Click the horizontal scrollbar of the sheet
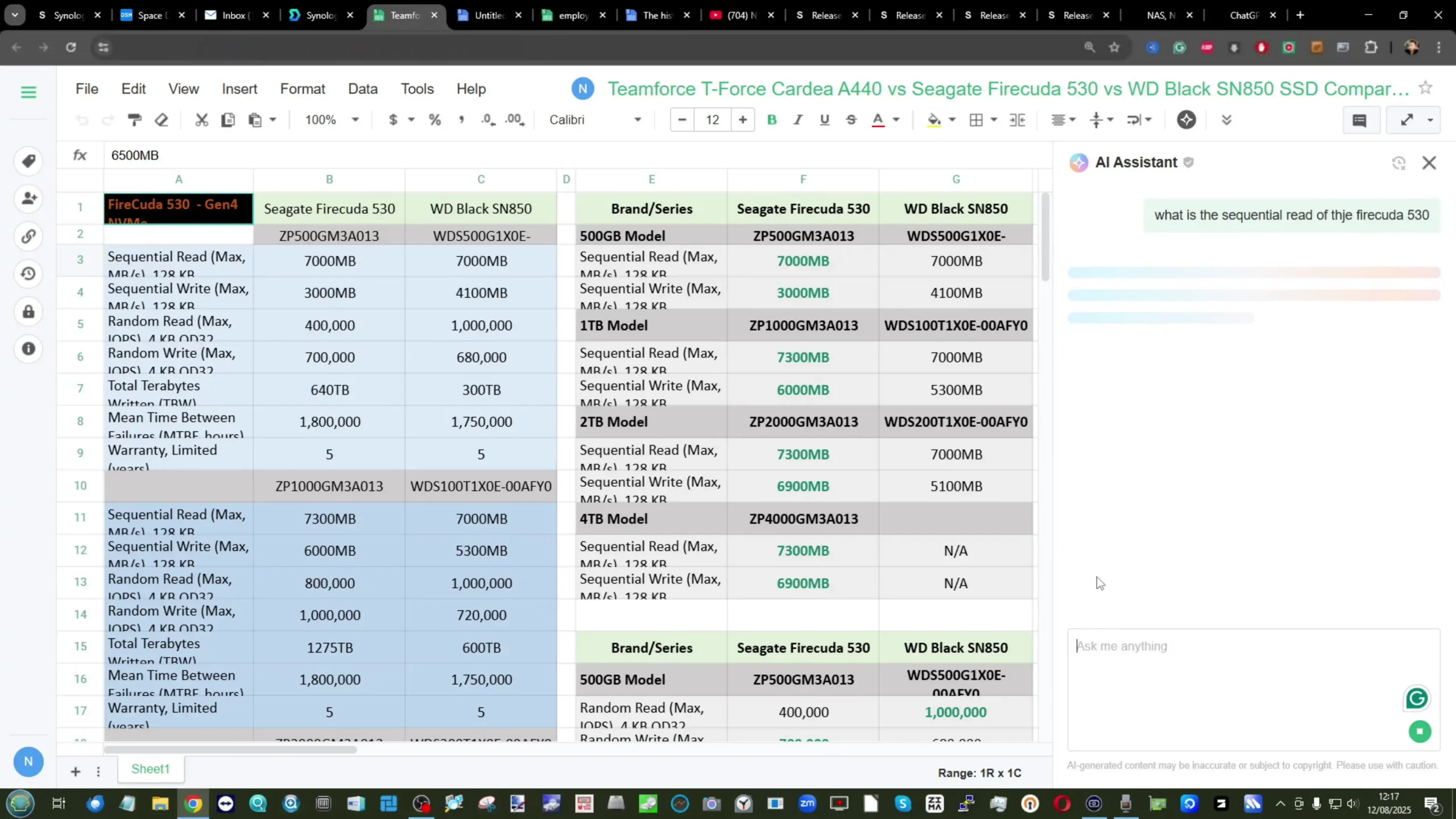Viewport: 1456px width, 819px height. (x=230, y=750)
